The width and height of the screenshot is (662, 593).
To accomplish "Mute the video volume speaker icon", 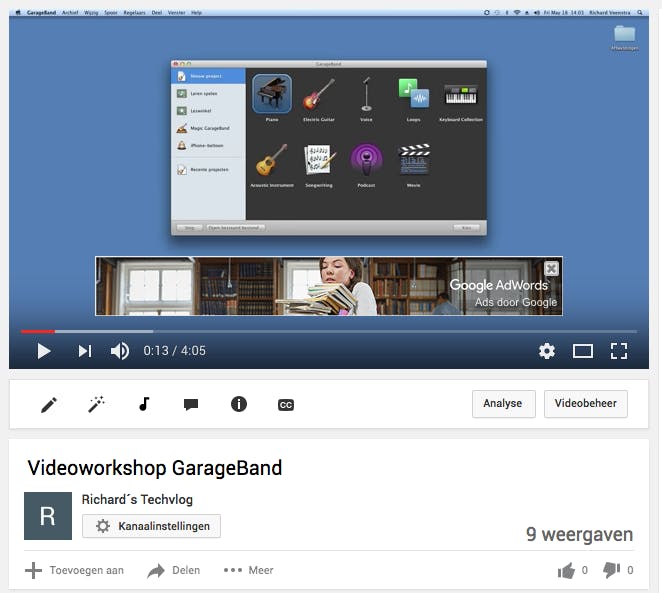I will pos(120,351).
